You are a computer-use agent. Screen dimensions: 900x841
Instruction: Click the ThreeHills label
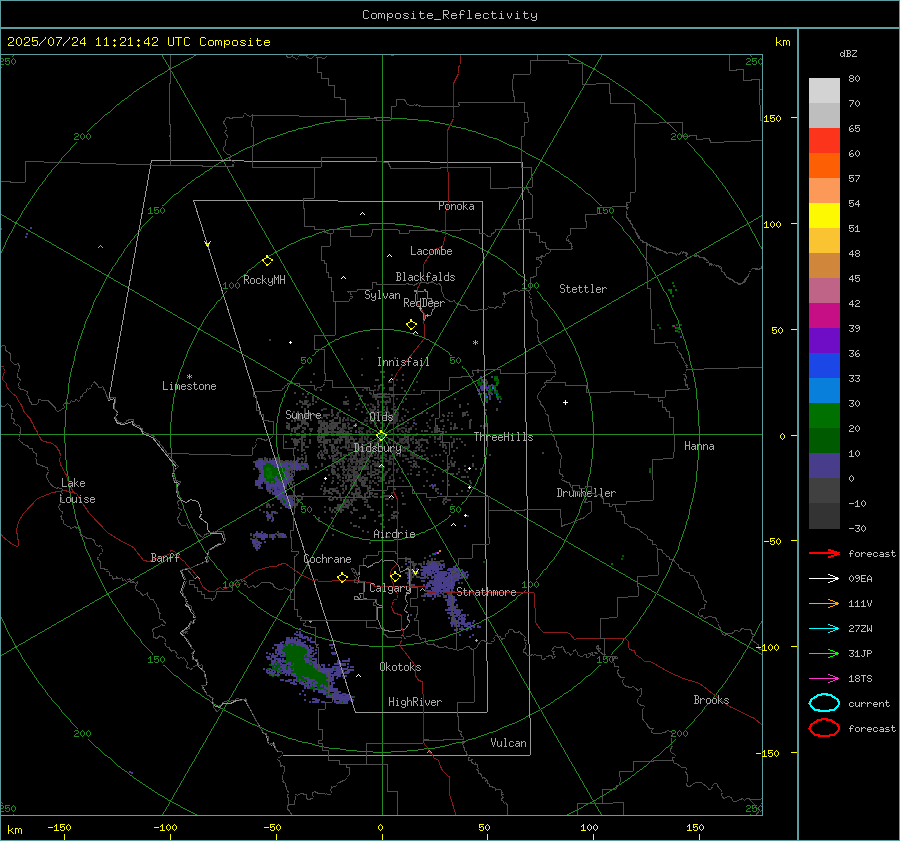pos(503,437)
